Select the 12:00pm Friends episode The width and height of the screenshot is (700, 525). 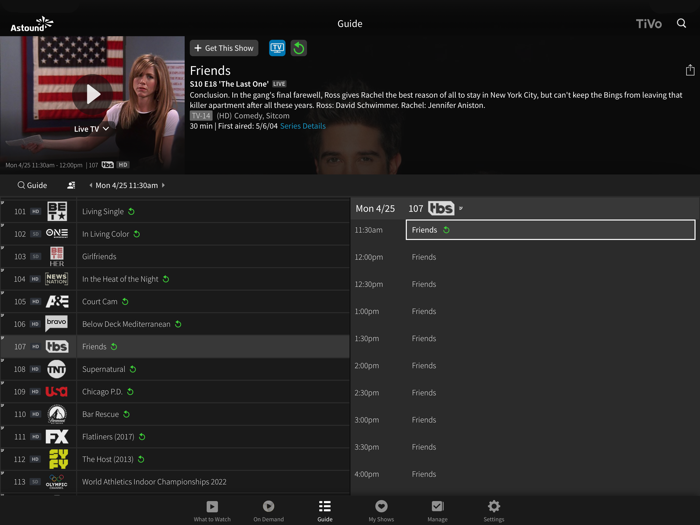point(550,257)
